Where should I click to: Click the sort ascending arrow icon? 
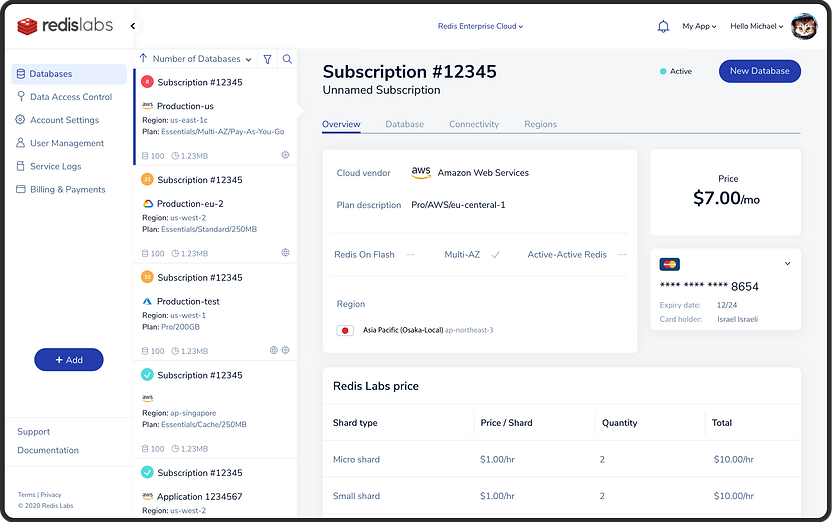point(143,58)
